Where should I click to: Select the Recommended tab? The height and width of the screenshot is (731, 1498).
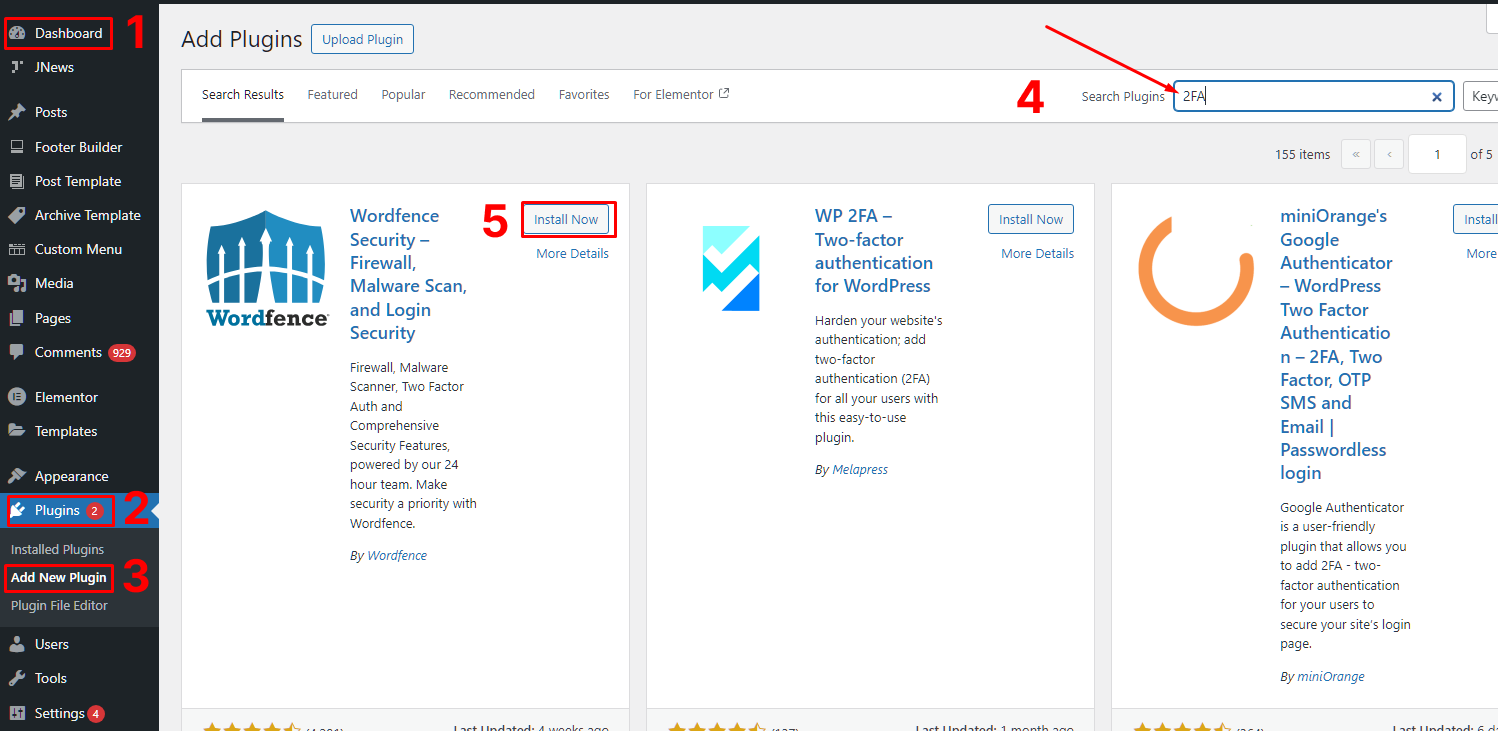click(x=491, y=94)
